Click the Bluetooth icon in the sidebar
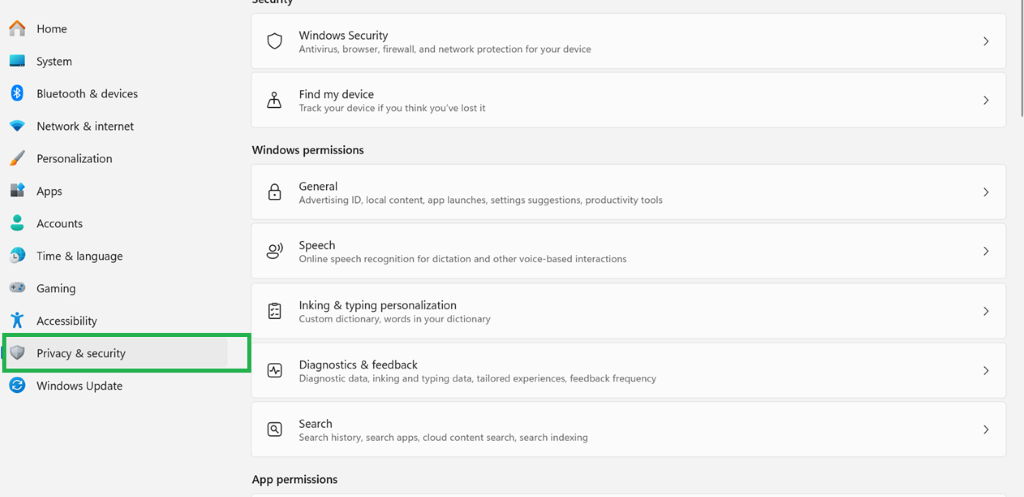The height and width of the screenshot is (497, 1024). tap(18, 93)
